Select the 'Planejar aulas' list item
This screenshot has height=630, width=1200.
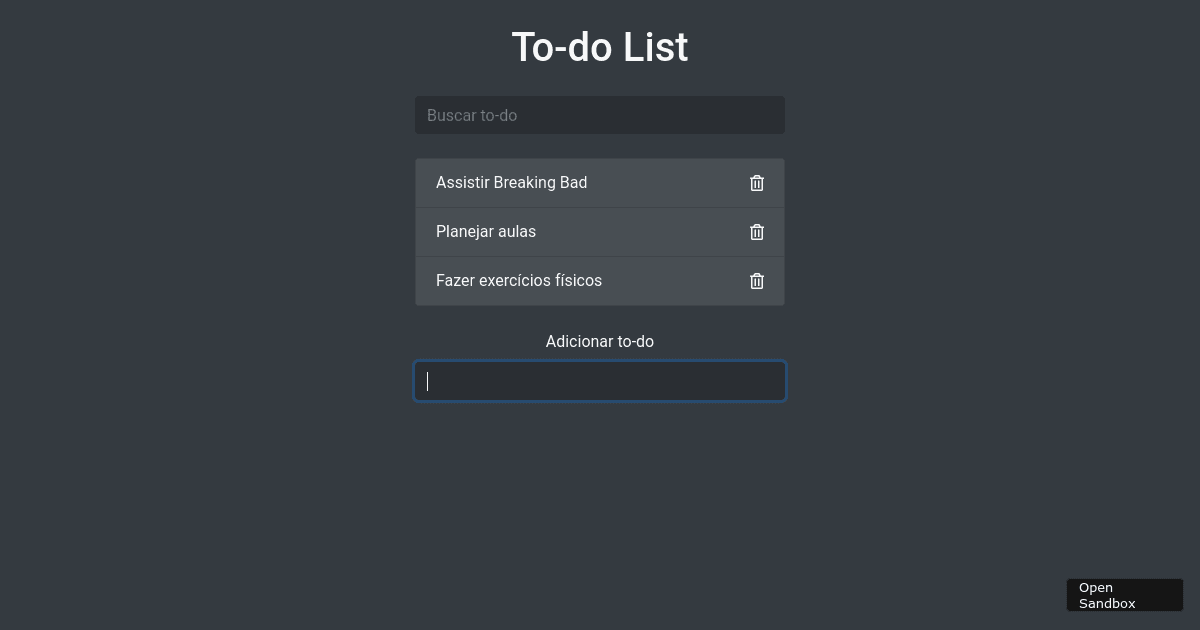tap(486, 232)
